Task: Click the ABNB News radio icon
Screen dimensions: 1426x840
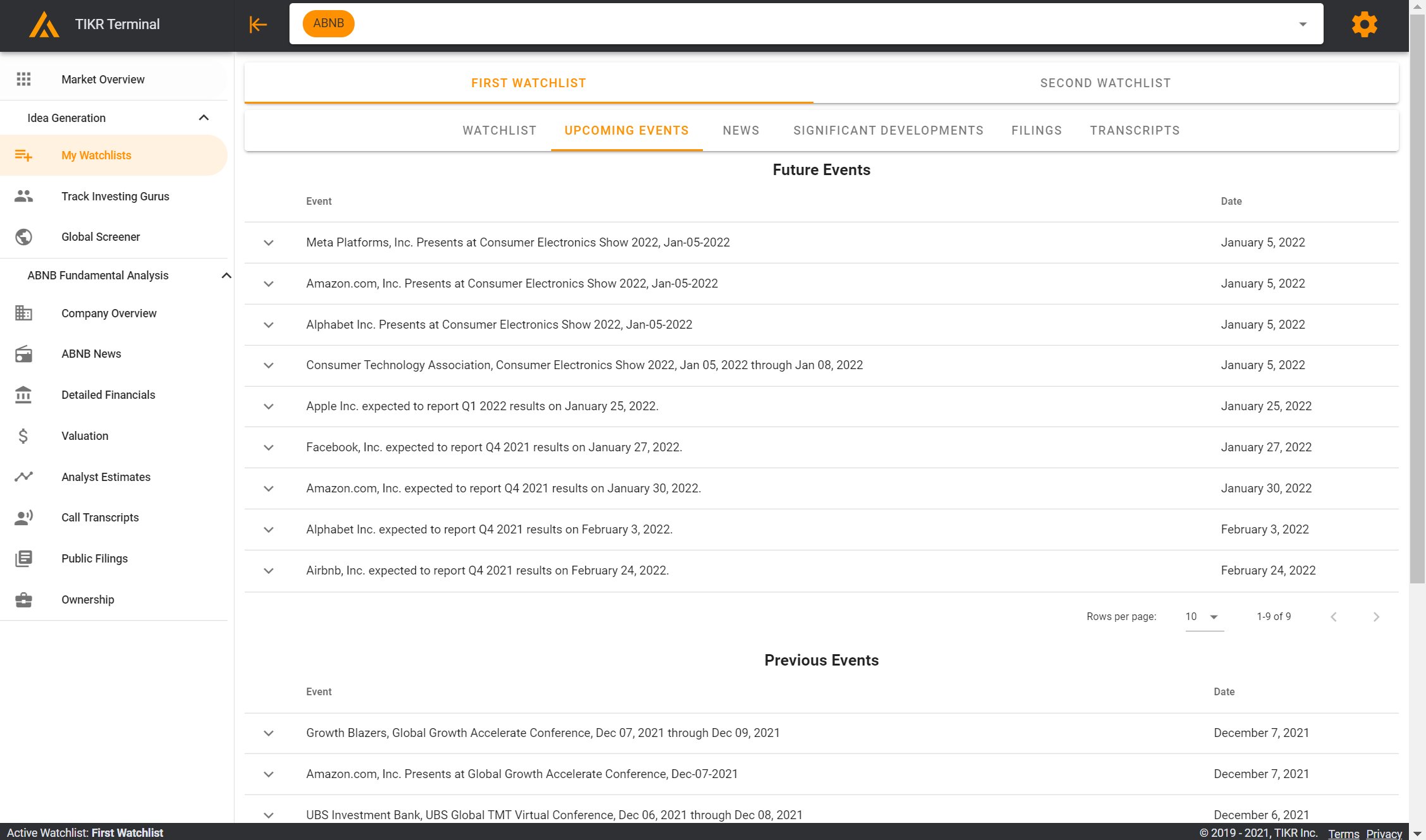Action: pos(23,354)
